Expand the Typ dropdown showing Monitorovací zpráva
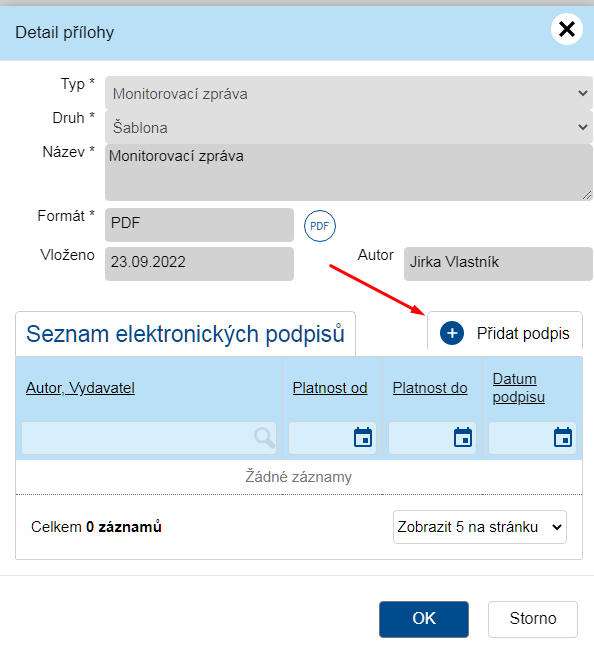Screen dimensions: 594x653 [x=349, y=93]
